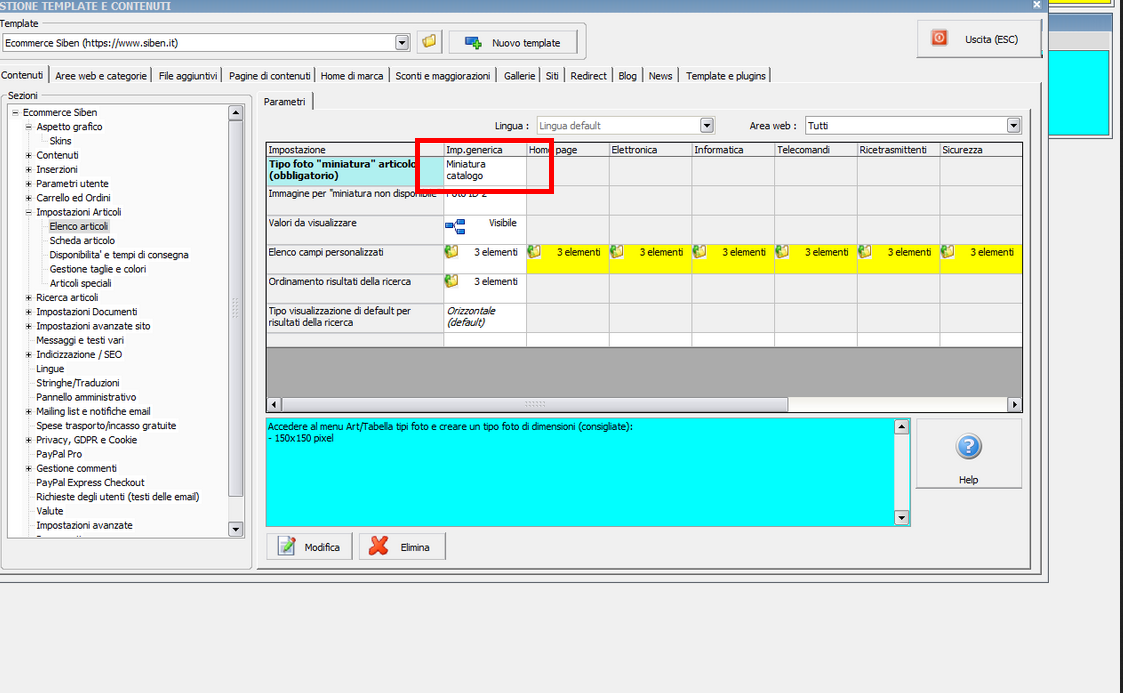1123x693 pixels.
Task: Select Stringhe/Traduzioni tree item
Action: click(77, 383)
